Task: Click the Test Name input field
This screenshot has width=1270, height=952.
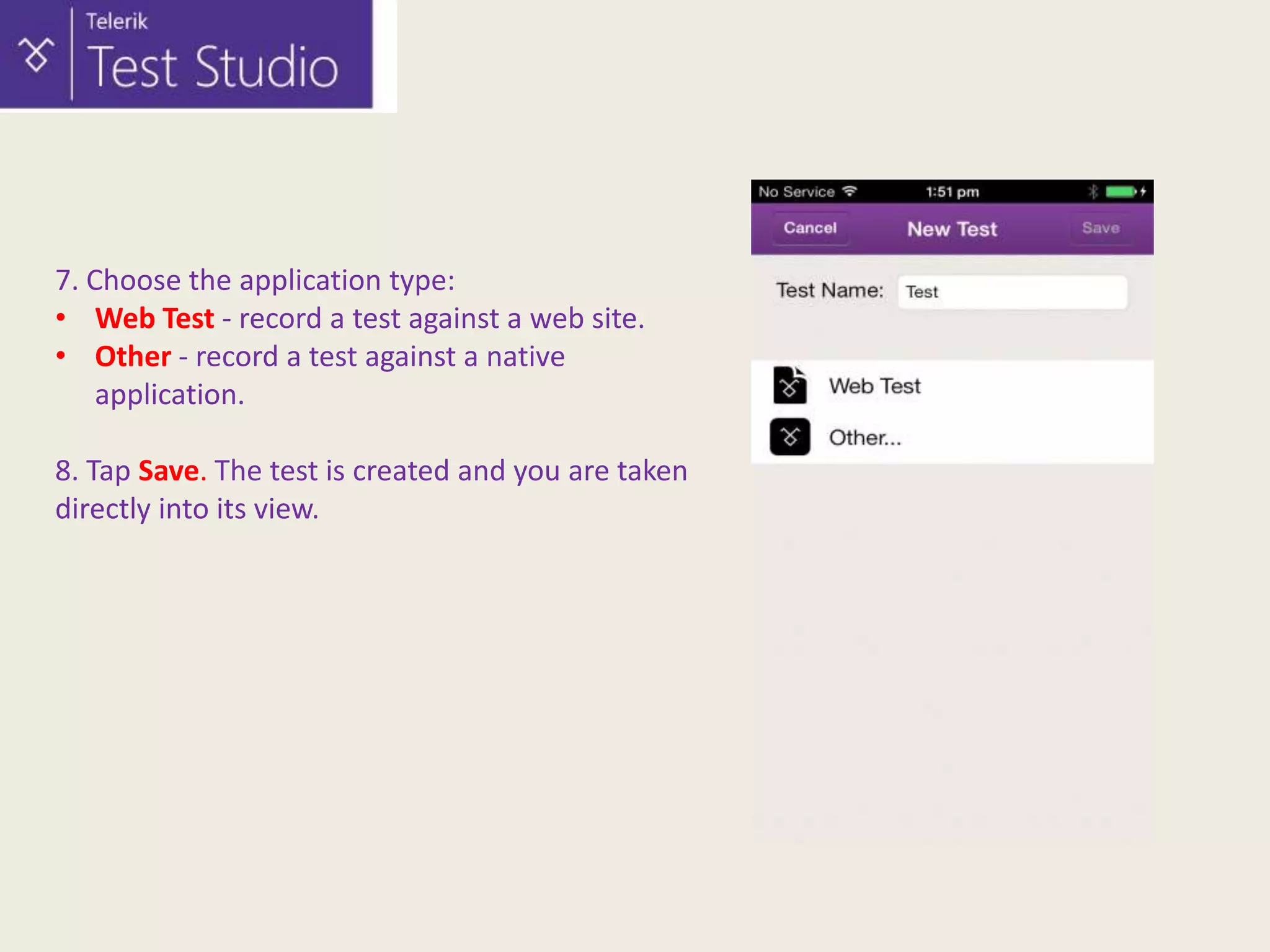Action: click(x=1013, y=292)
